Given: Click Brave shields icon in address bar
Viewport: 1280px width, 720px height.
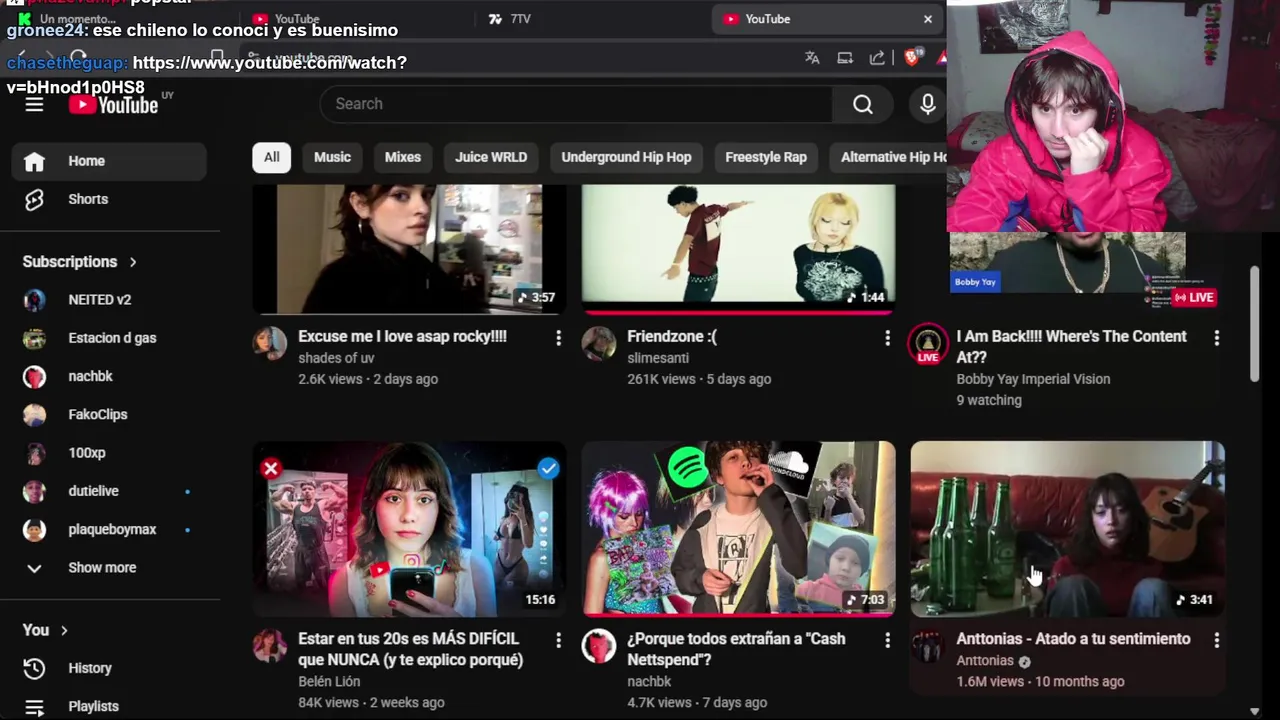Looking at the screenshot, I should point(912,58).
